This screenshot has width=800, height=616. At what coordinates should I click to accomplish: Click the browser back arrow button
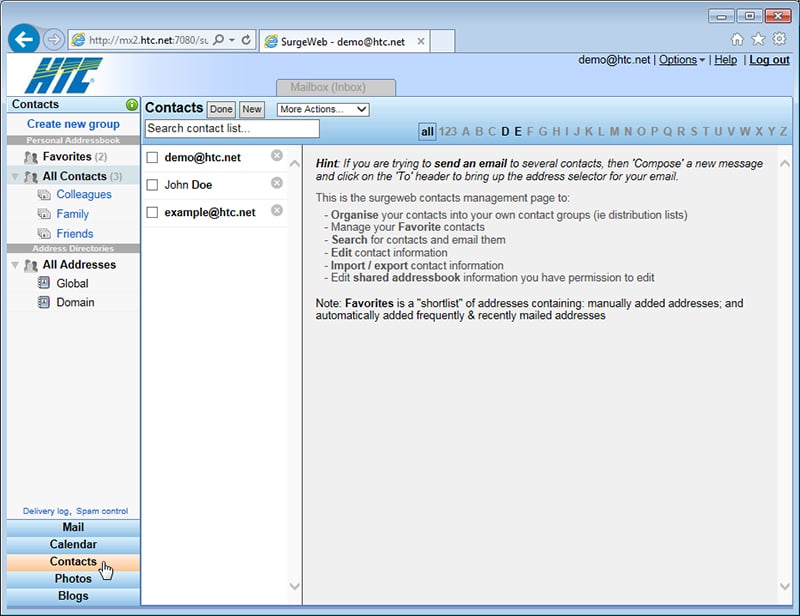[23, 39]
